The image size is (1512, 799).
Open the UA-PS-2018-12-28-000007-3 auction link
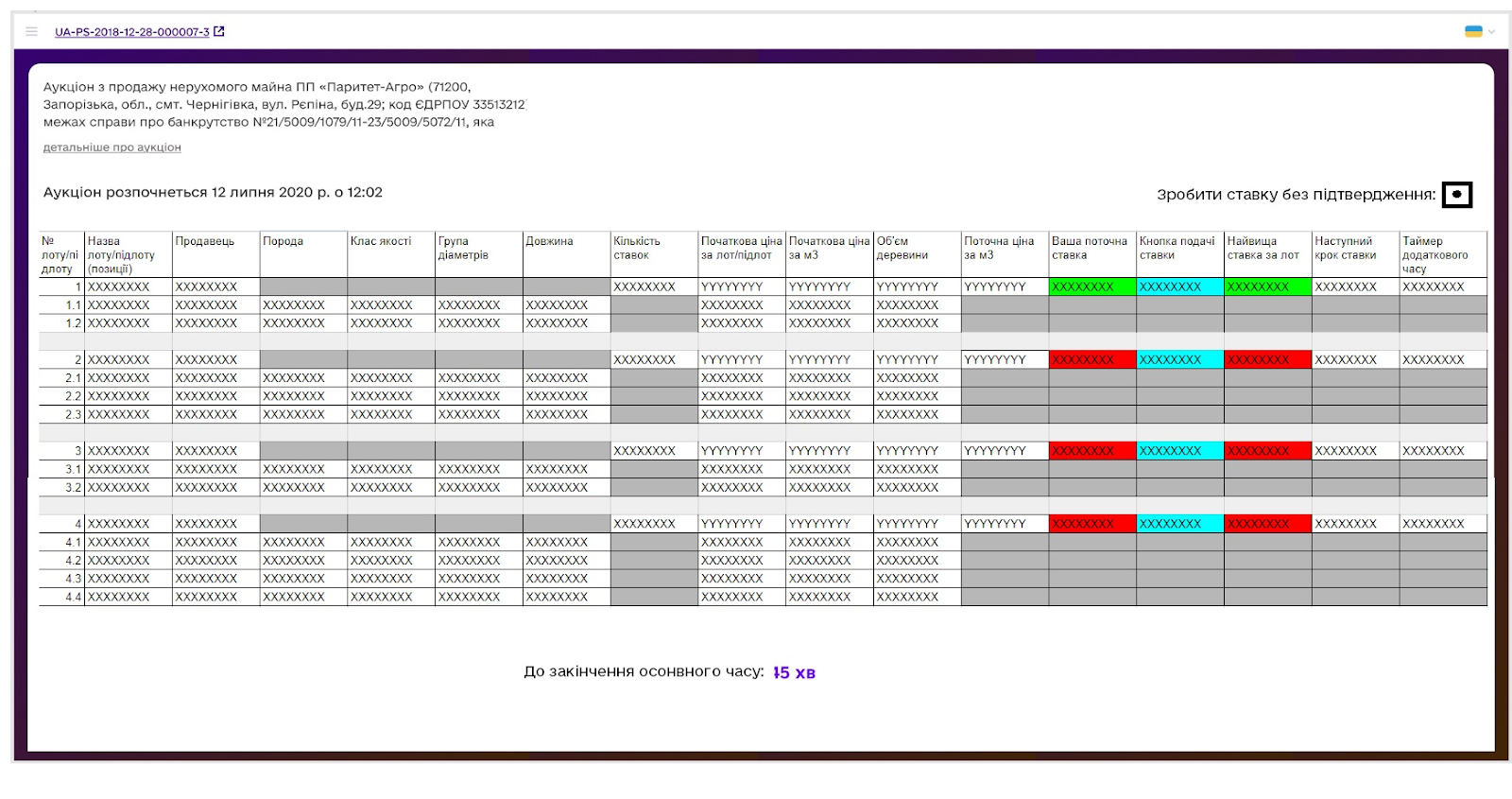pos(131,32)
